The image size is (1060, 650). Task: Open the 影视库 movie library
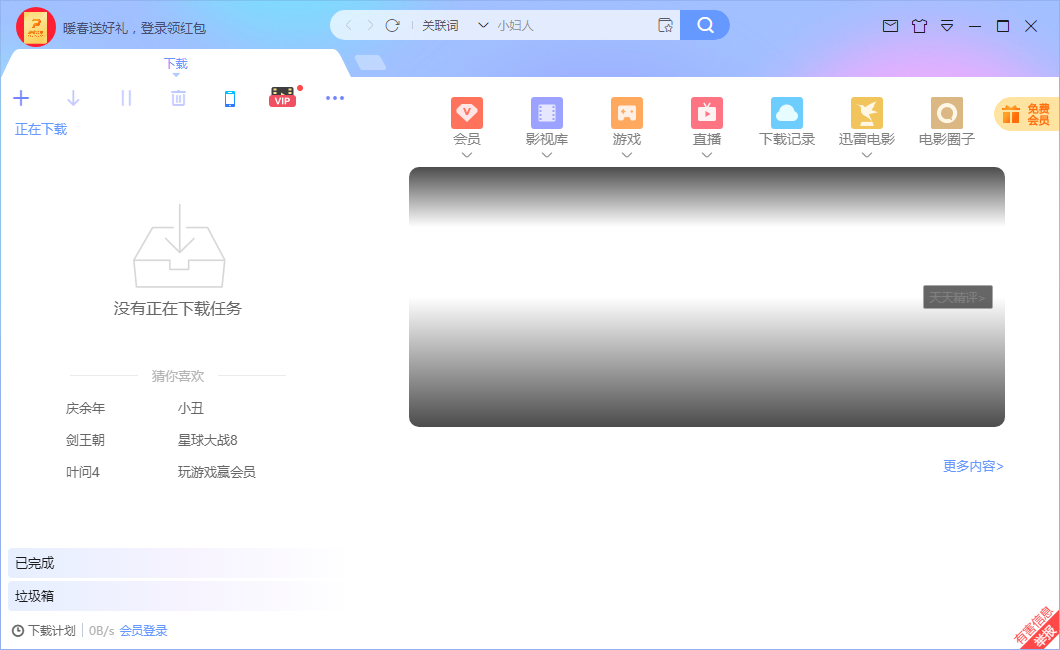pyautogui.click(x=546, y=122)
